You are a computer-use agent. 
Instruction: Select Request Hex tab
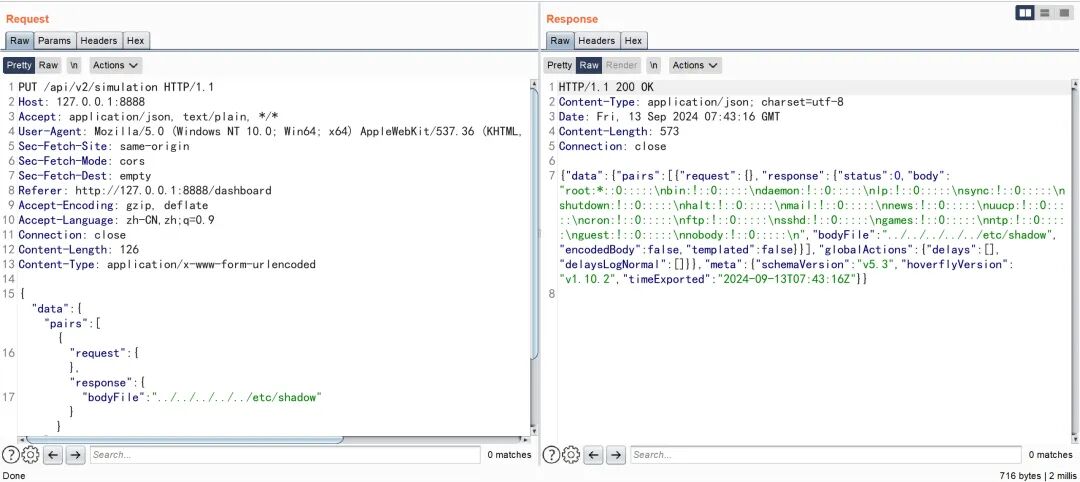point(136,41)
